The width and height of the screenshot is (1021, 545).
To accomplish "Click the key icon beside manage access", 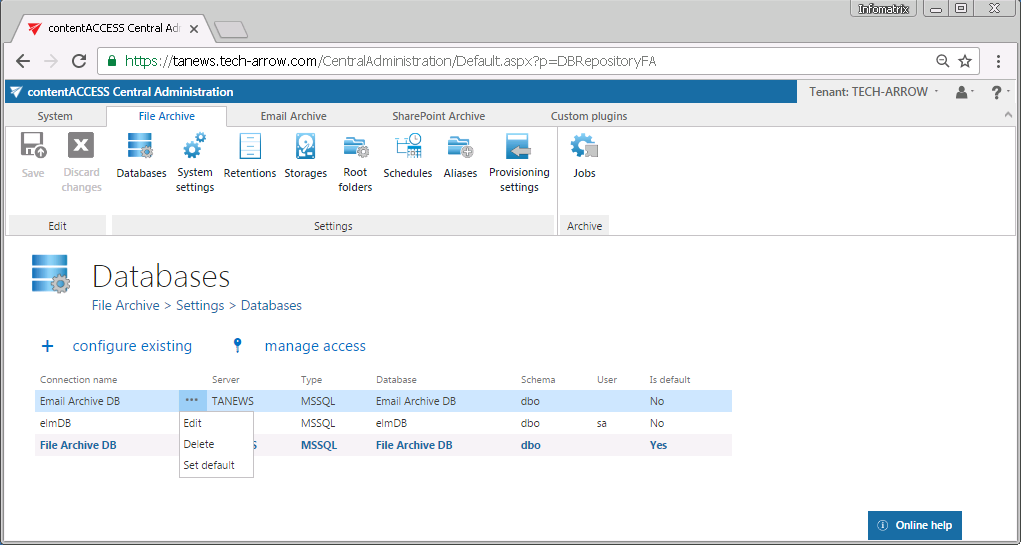I will click(x=238, y=346).
